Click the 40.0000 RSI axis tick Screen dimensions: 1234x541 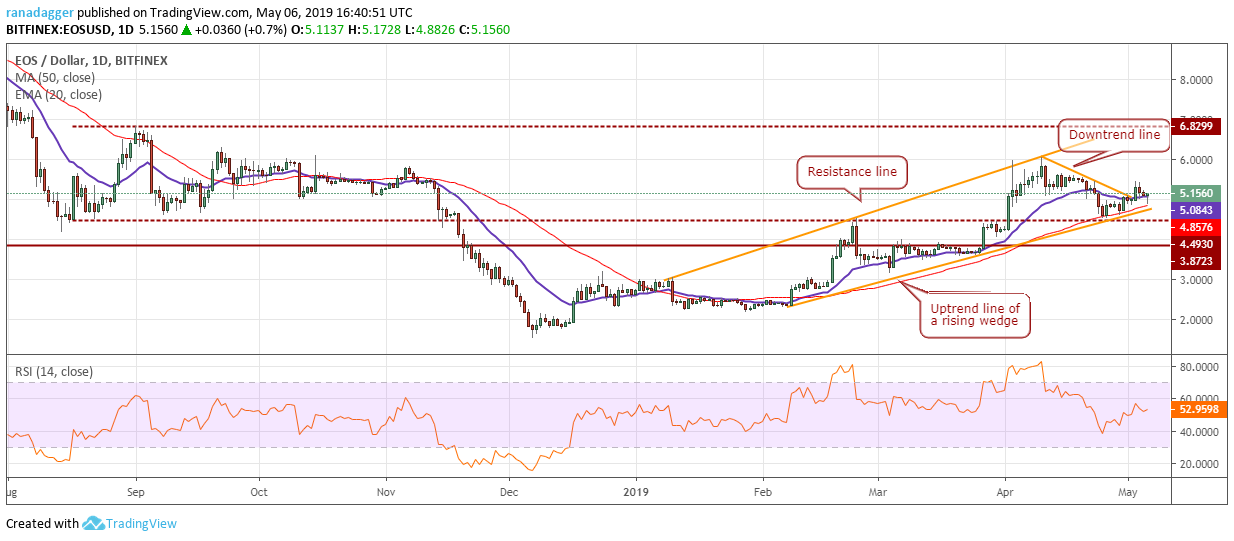[x=1199, y=432]
